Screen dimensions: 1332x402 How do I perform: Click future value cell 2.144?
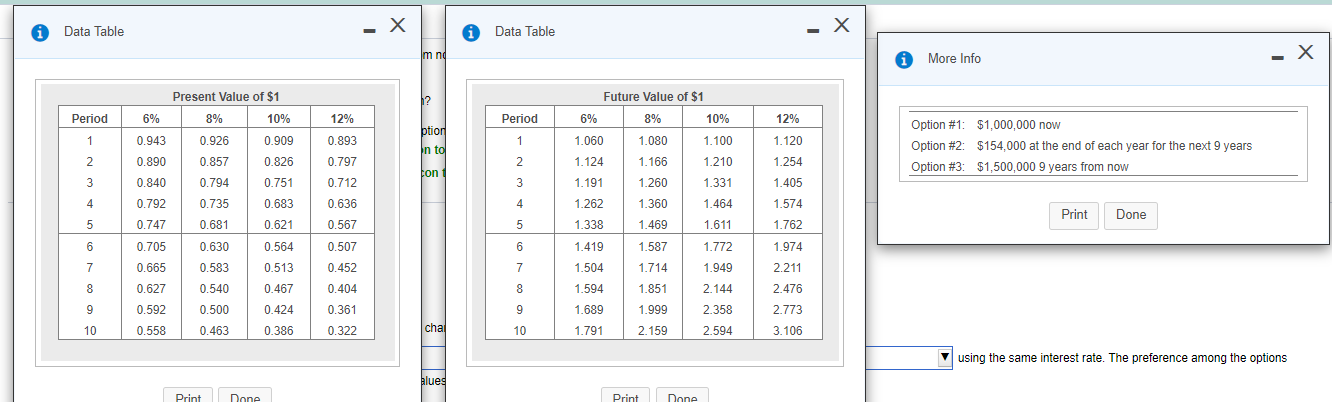pos(717,289)
